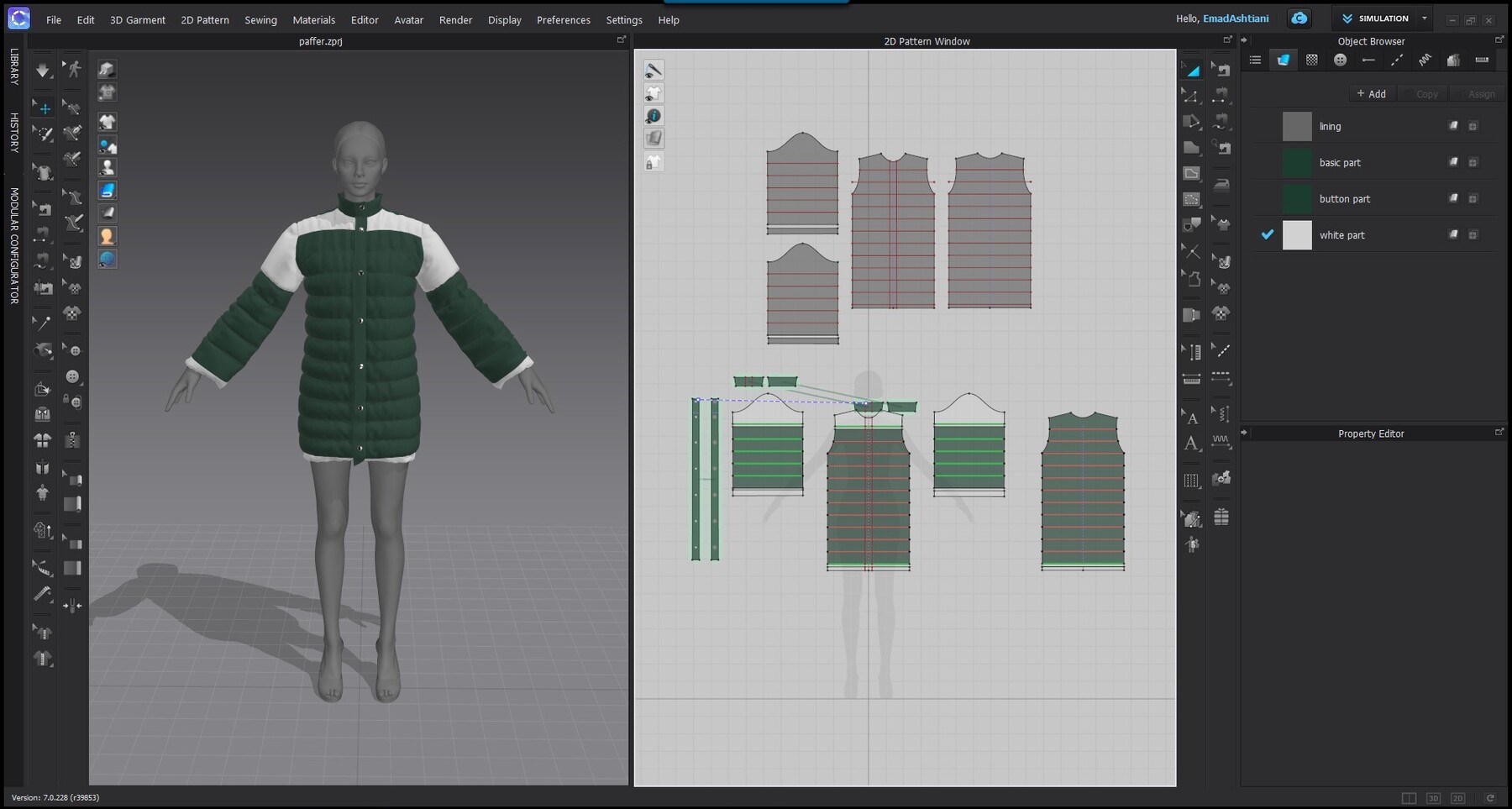Image resolution: width=1512 pixels, height=809 pixels.
Task: Select the Hardware and Trims tab
Action: point(1454,60)
